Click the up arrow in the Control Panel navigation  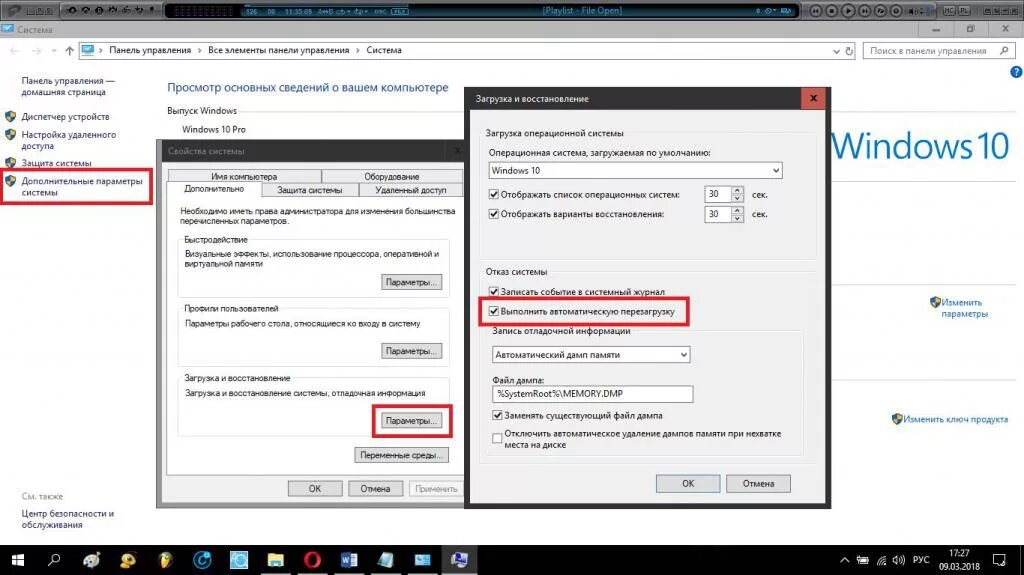(x=69, y=50)
